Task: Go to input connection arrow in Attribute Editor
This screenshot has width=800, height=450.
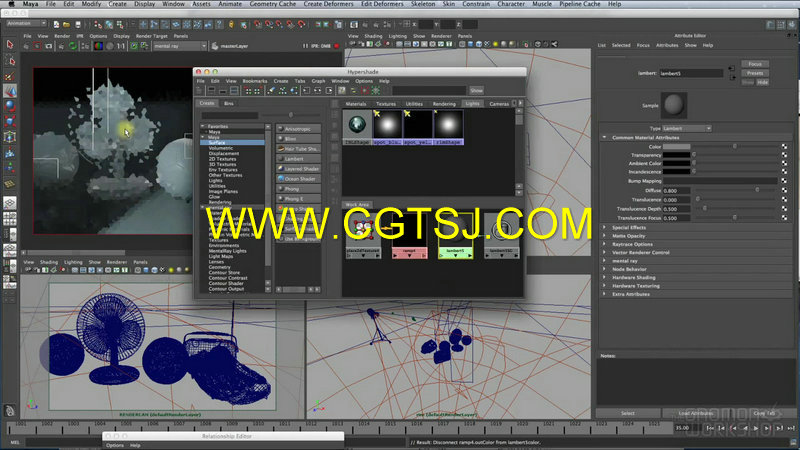Action: click(732, 68)
